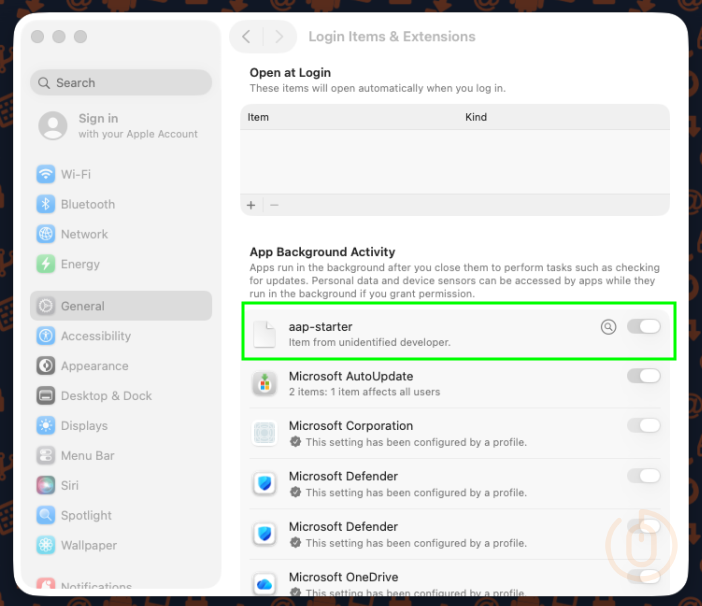
Task: Open Wi-Fi settings pane
Action: tap(121, 174)
